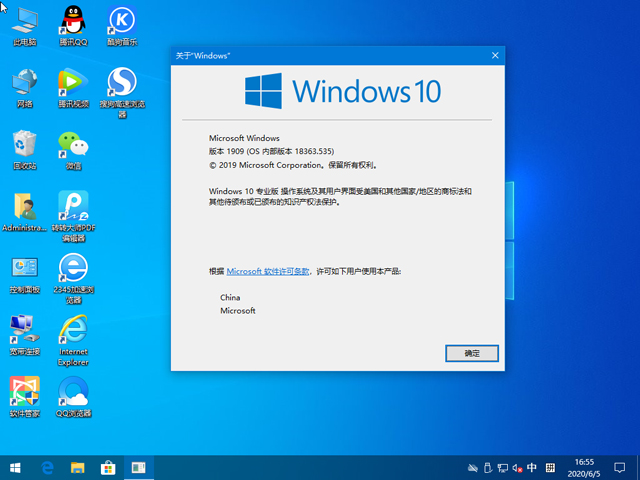Launch Edge from the taskbar

(x=47, y=468)
